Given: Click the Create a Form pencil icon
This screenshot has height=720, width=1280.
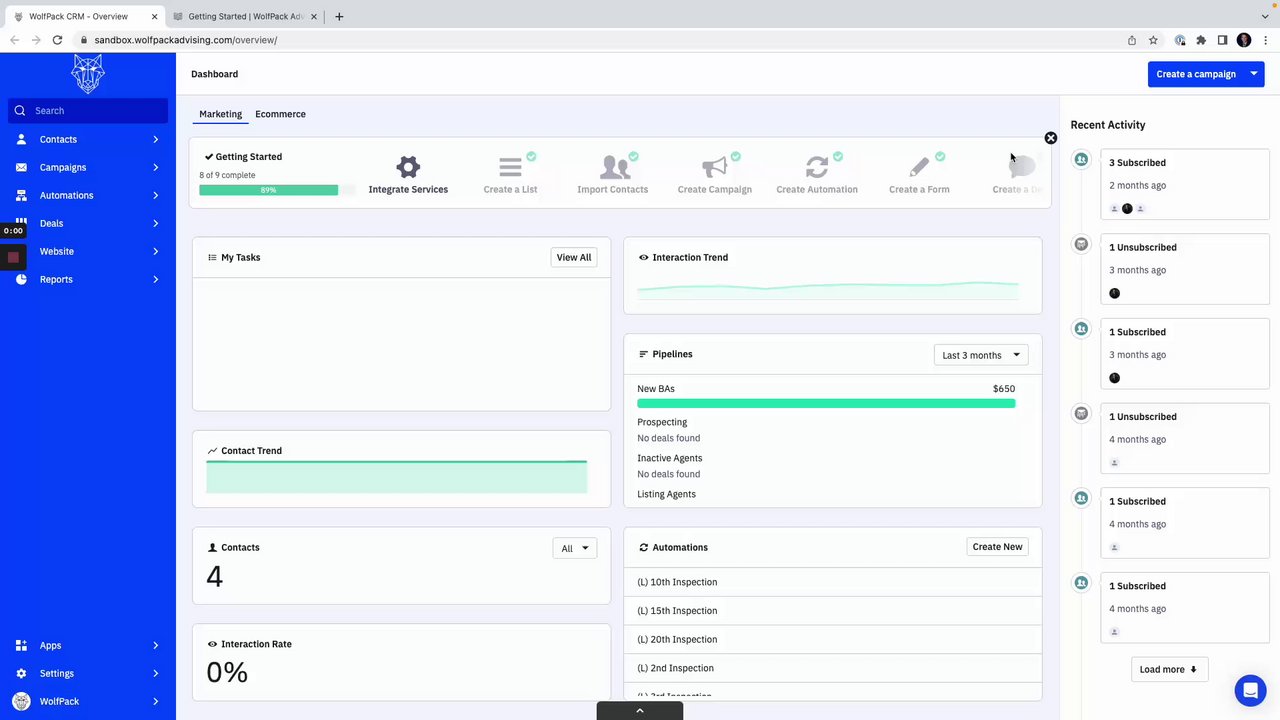Looking at the screenshot, I should click(919, 167).
